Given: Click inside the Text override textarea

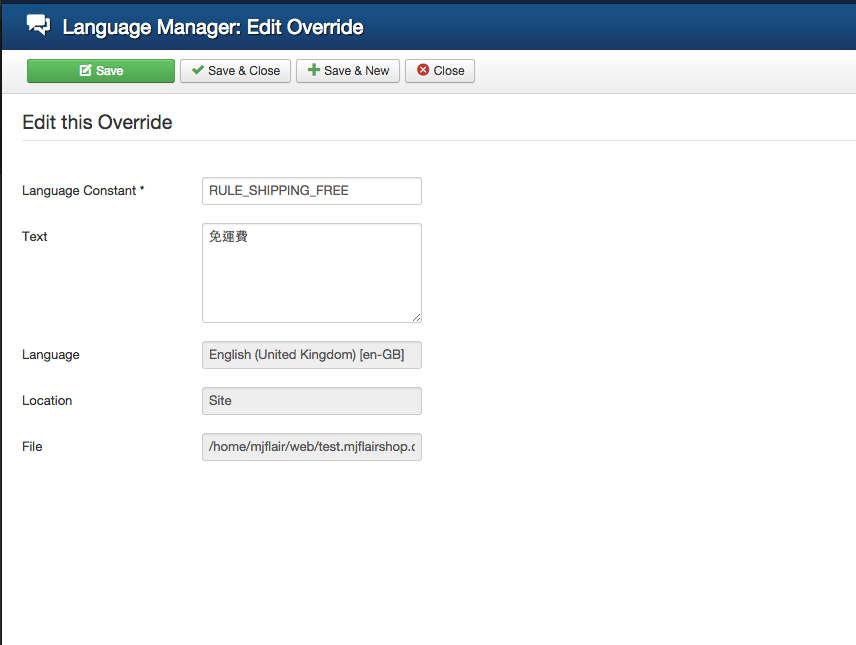Looking at the screenshot, I should pyautogui.click(x=311, y=273).
